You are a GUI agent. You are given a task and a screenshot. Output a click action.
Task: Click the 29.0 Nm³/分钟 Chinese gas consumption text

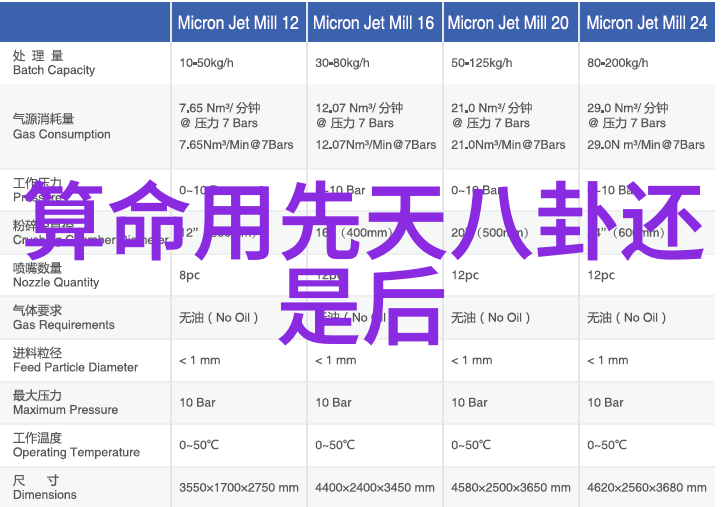coord(628,108)
